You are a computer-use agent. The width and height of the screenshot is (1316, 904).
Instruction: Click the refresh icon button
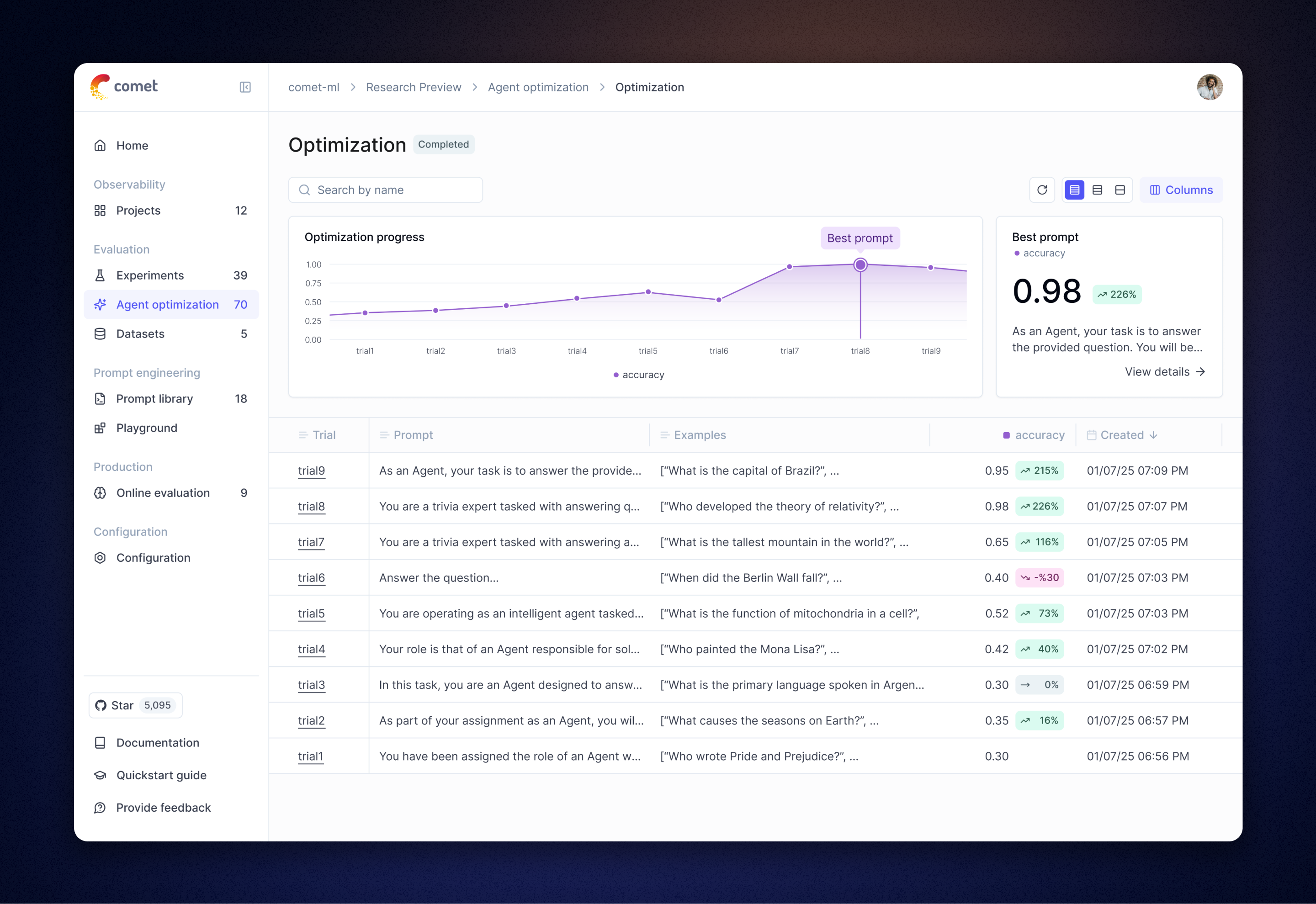pyautogui.click(x=1042, y=190)
